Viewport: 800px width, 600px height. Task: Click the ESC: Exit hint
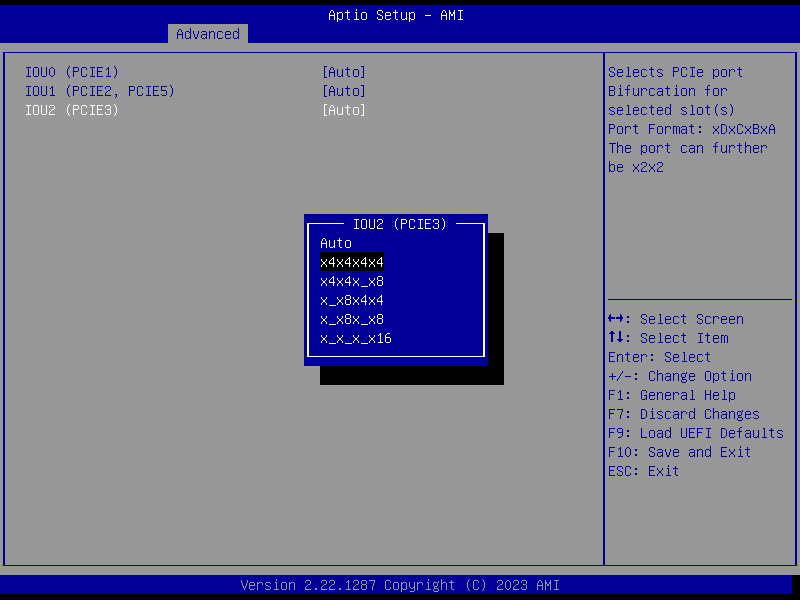point(643,471)
